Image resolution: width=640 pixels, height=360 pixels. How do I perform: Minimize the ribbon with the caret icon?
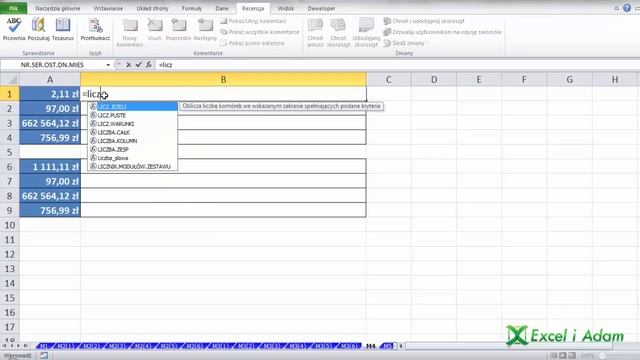click(616, 8)
